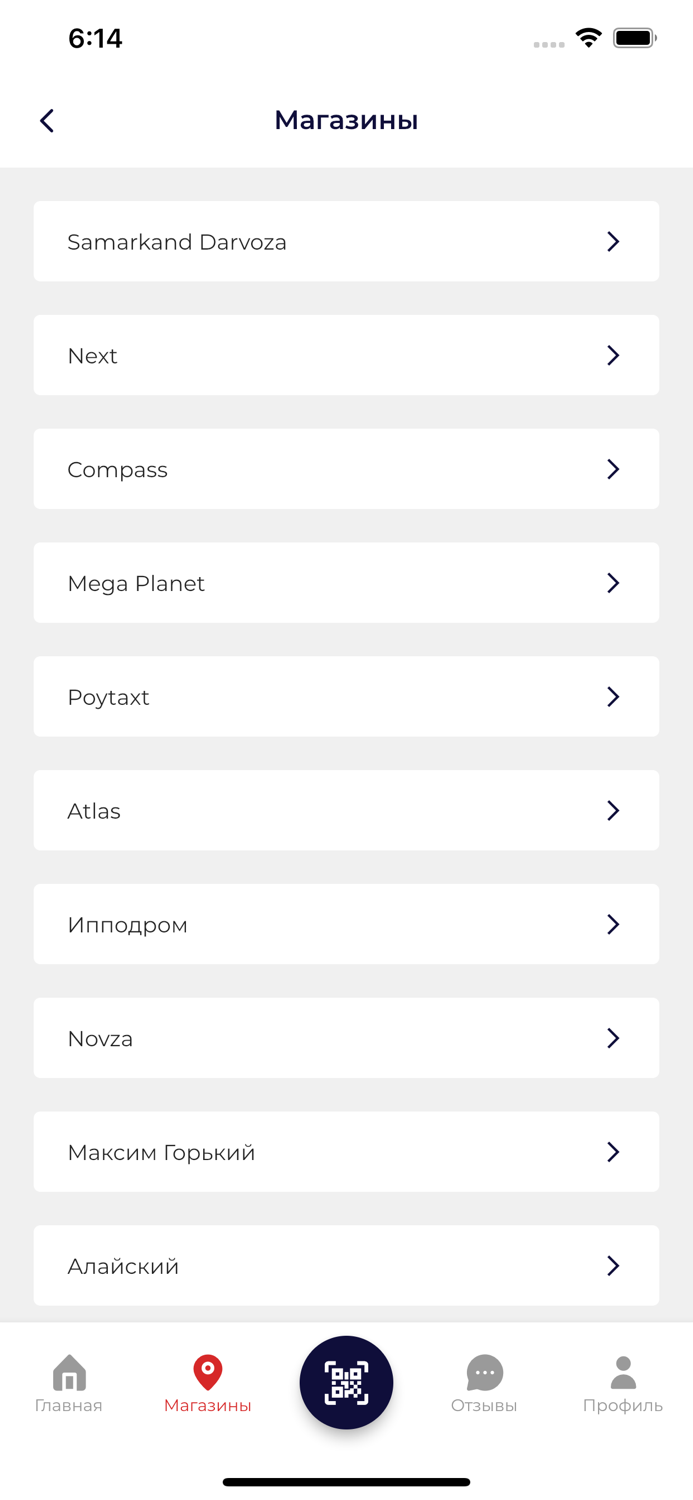Tap the red location pin icon

pyautogui.click(x=208, y=1372)
